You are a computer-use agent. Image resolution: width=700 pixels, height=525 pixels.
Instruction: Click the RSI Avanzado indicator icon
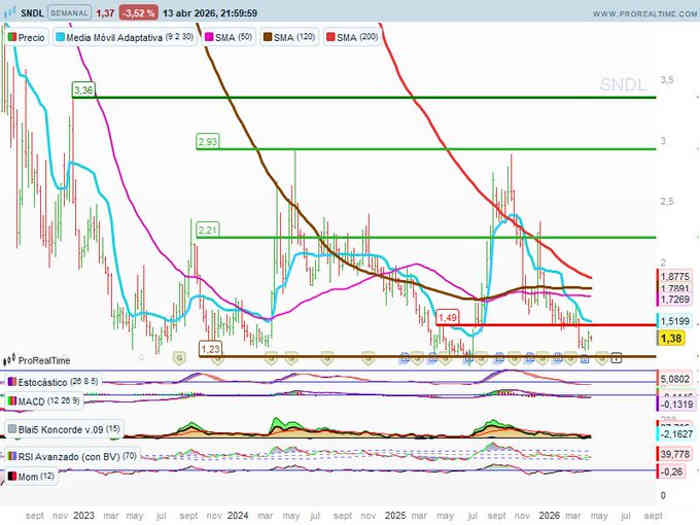(11, 457)
